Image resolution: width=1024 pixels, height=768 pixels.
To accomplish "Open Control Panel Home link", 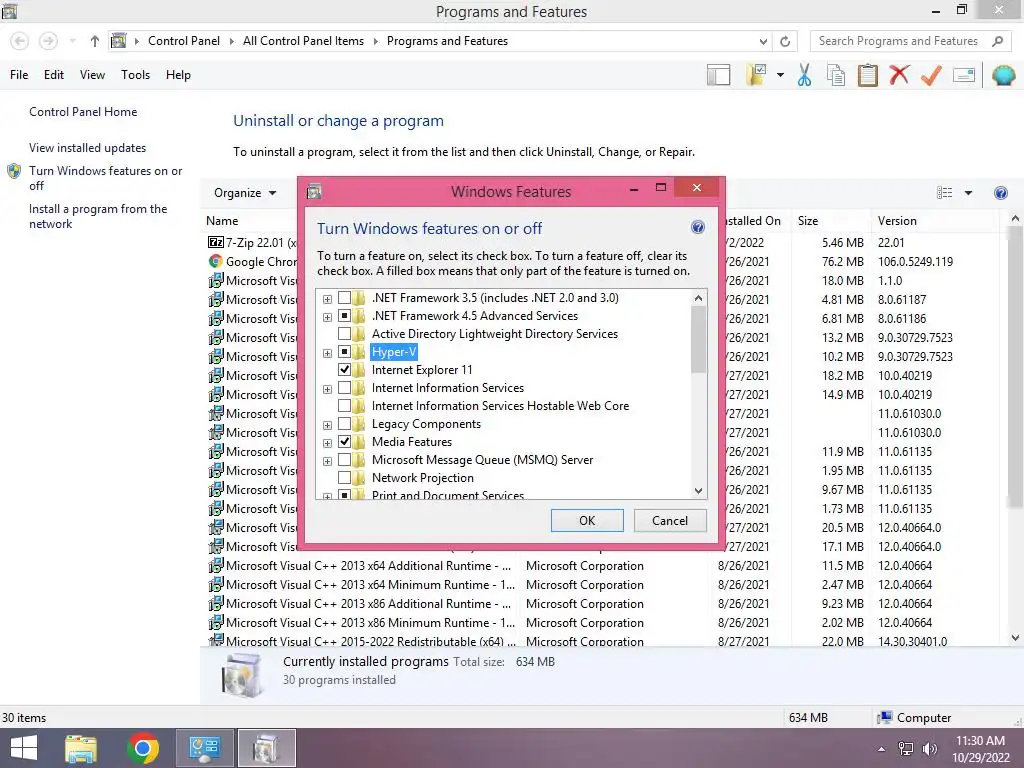I will 83,112.
